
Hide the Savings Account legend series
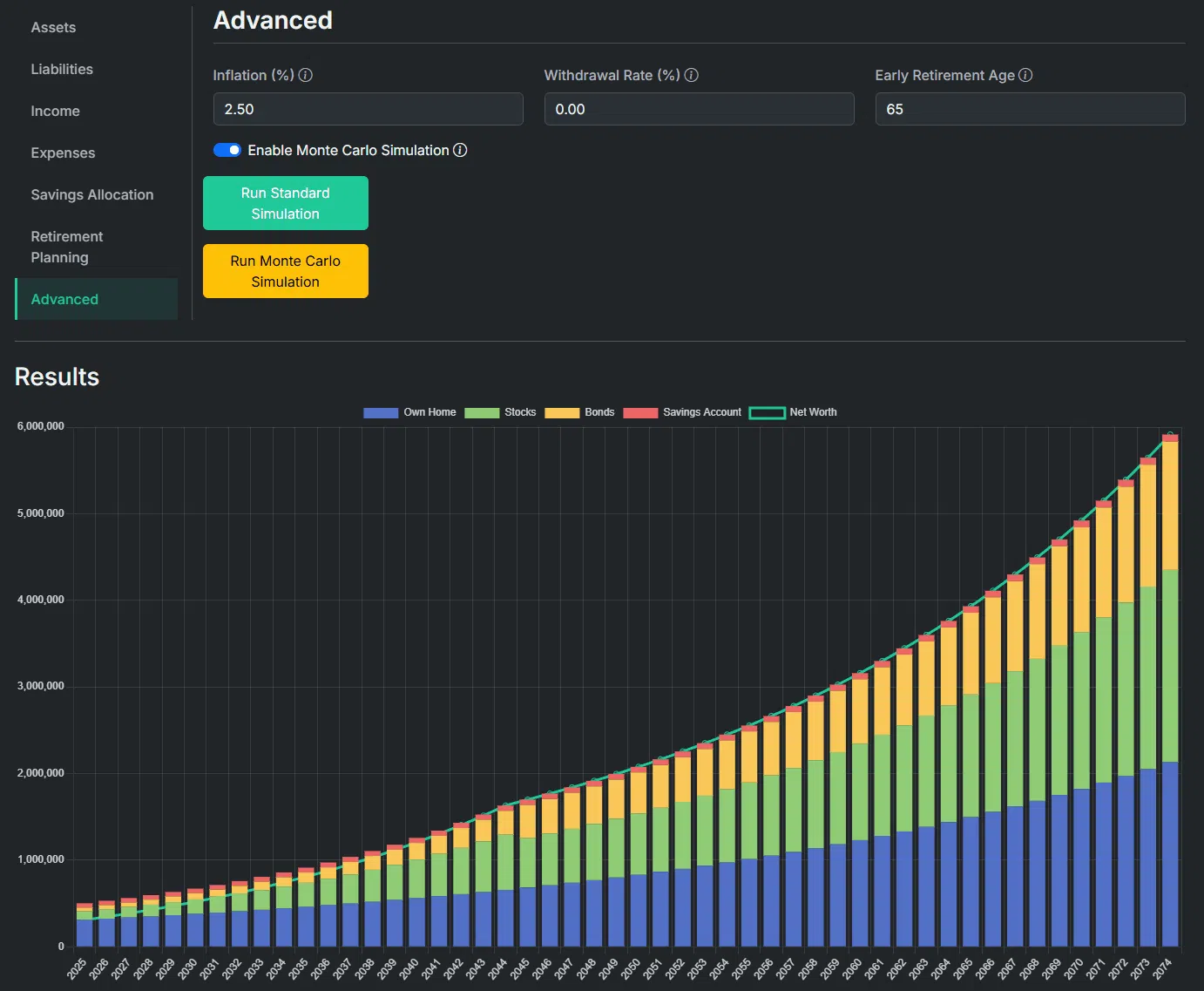click(682, 412)
